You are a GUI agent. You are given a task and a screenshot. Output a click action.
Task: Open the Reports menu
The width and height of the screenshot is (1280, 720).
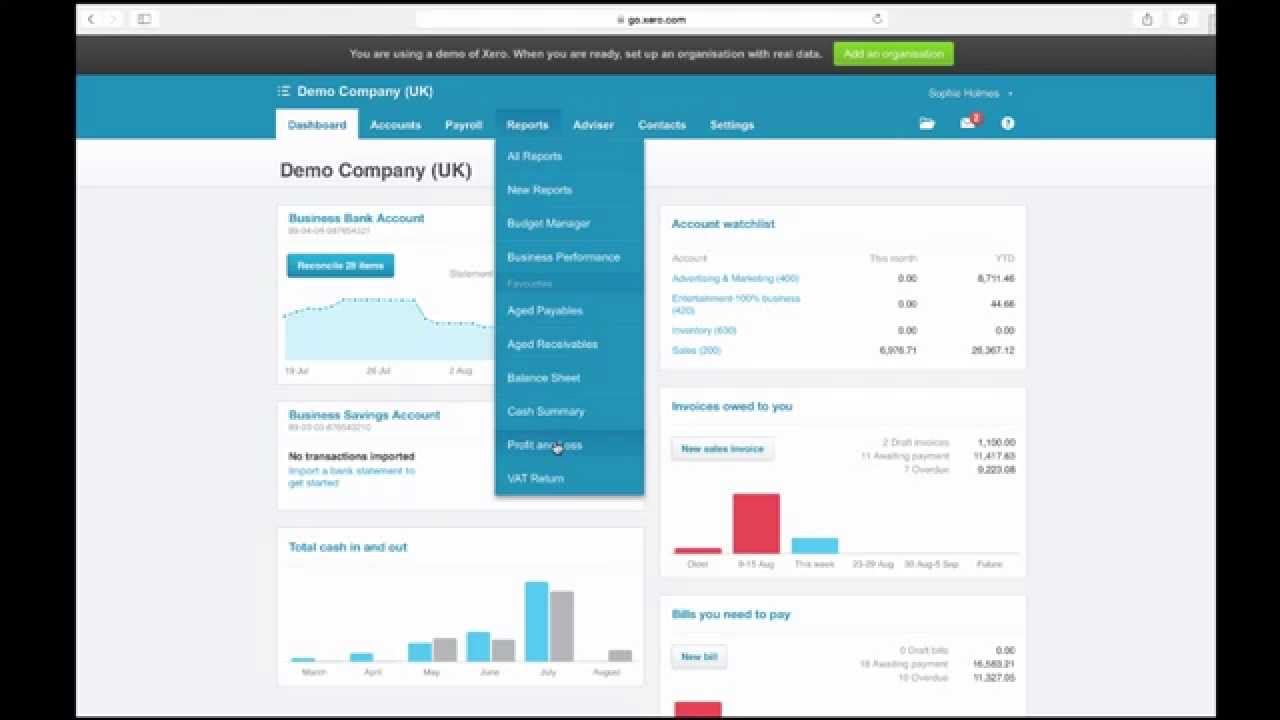[527, 125]
